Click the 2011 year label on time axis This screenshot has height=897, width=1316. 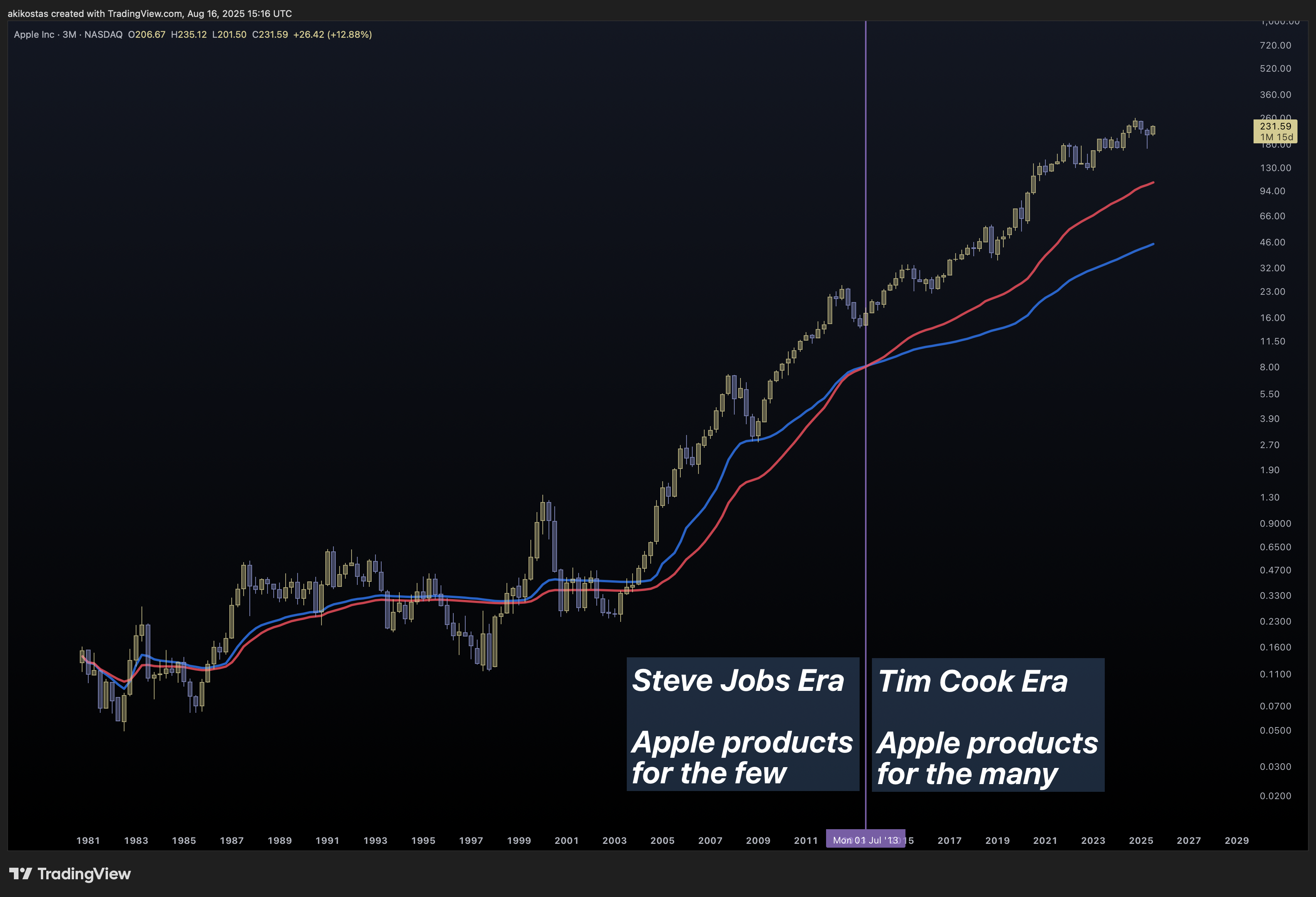[806, 841]
